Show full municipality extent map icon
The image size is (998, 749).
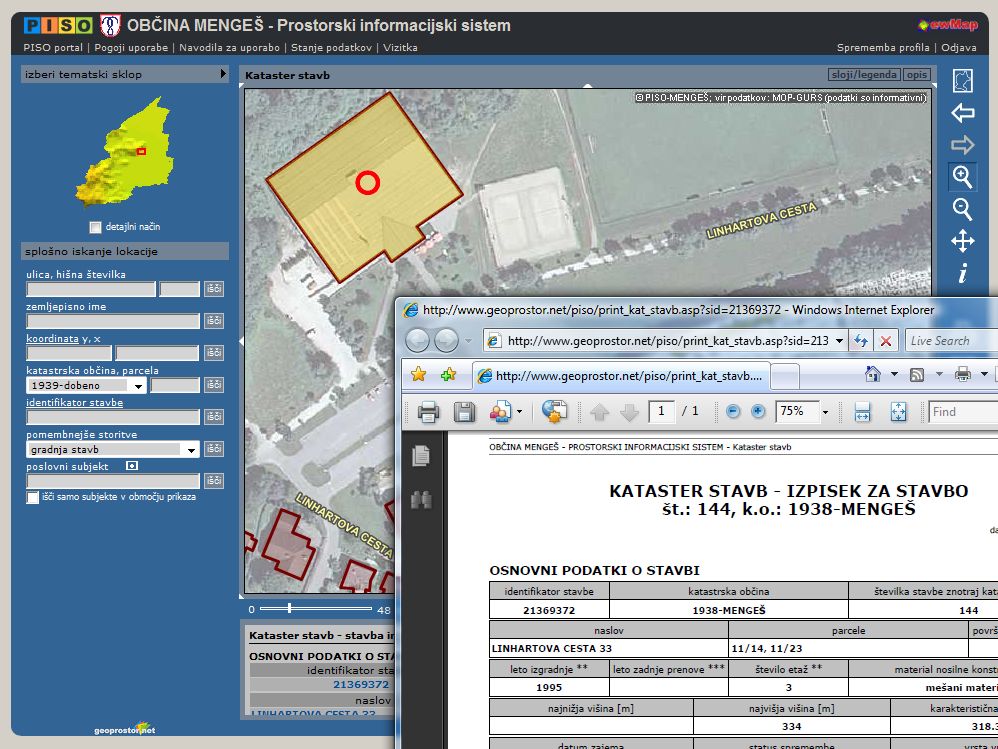pos(962,80)
